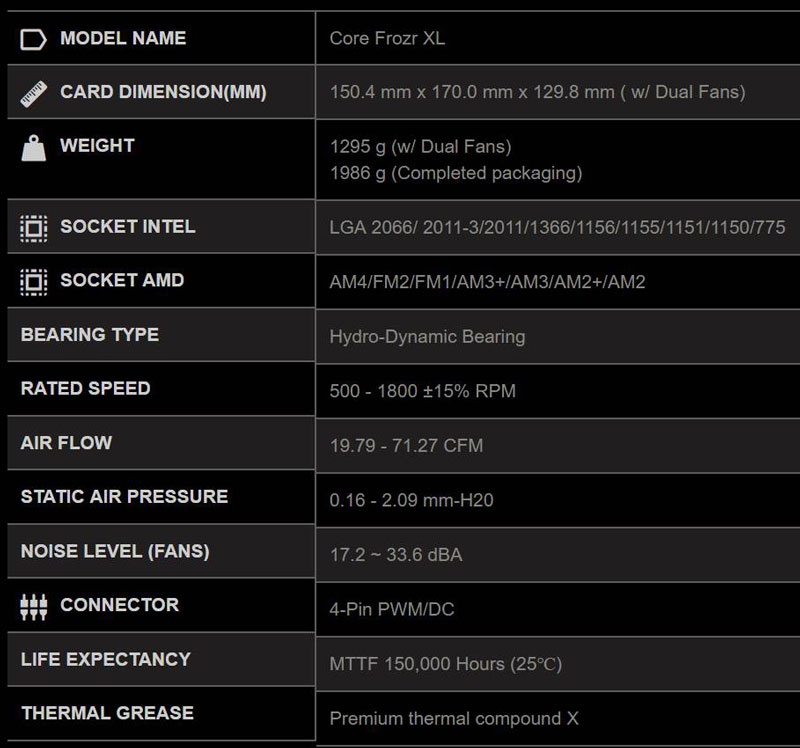The image size is (800, 748).
Task: Click the 500 - 1800 ±15% RPM value
Action: click(x=422, y=391)
